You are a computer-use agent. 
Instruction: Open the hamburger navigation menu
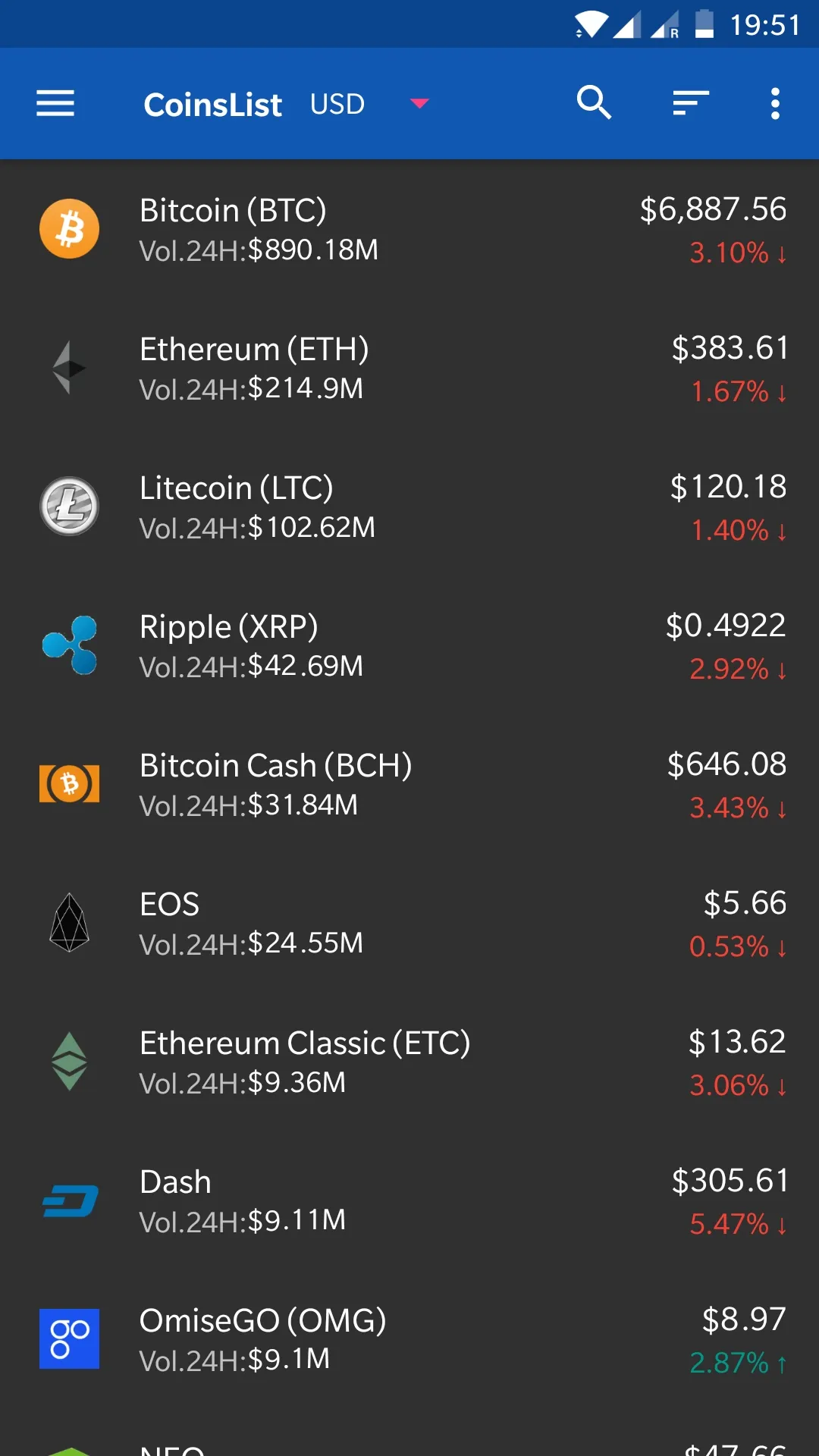[x=55, y=103]
